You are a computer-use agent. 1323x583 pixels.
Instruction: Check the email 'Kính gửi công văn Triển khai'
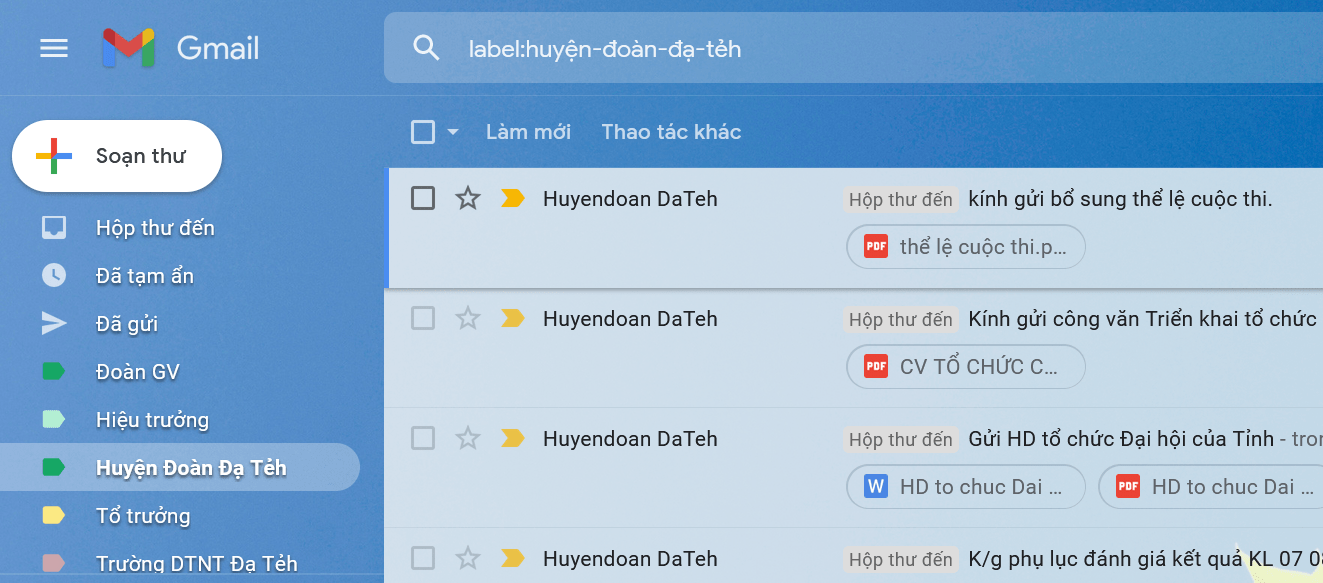(x=423, y=318)
